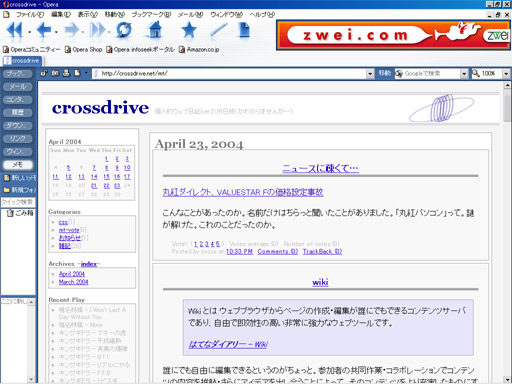Show the メール mail side panel
512x384 pixels.
coord(18,87)
